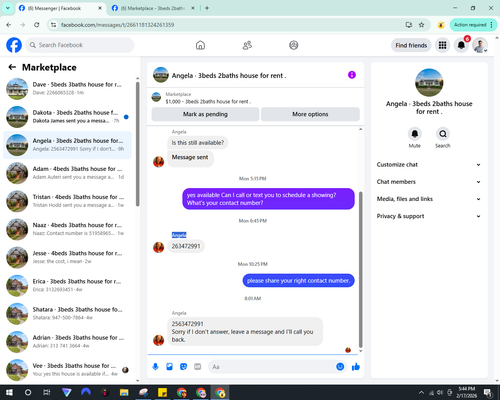
Task: Click the chat messages scrollbar
Action: 360,269
